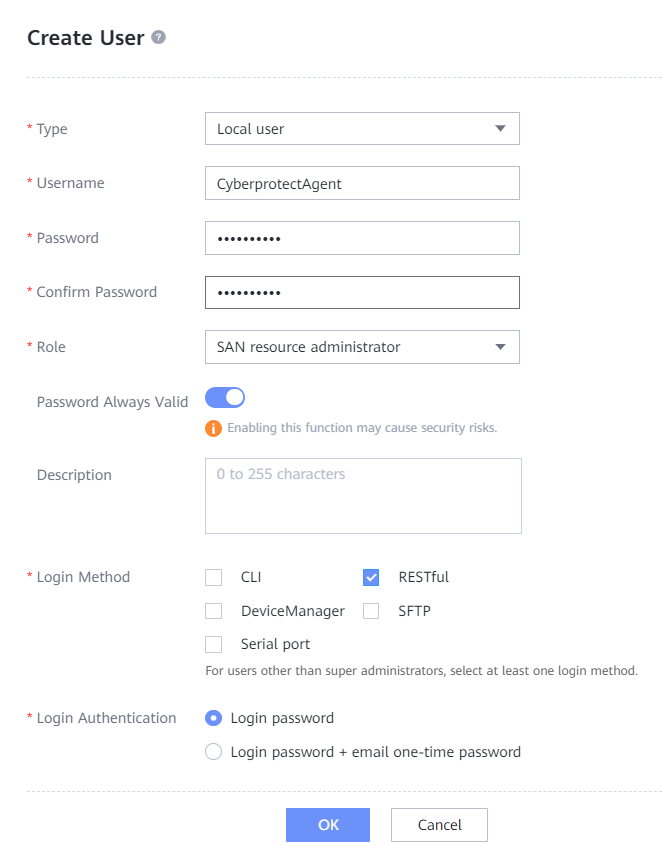The width and height of the screenshot is (662, 845).
Task: Open the Type dropdown showing Local user
Action: (361, 128)
